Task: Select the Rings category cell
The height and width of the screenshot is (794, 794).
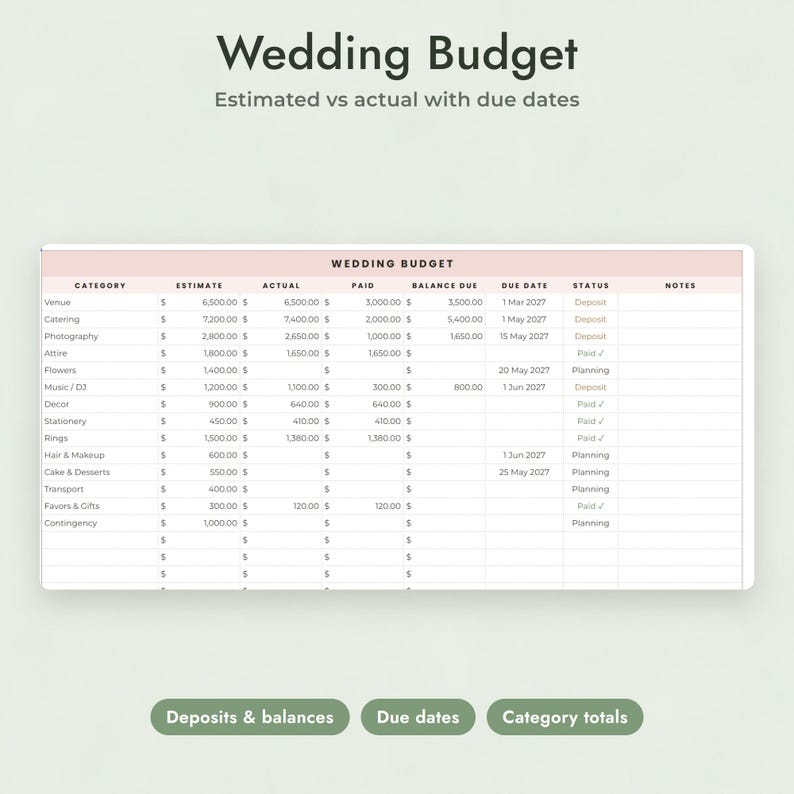Action: tap(100, 438)
